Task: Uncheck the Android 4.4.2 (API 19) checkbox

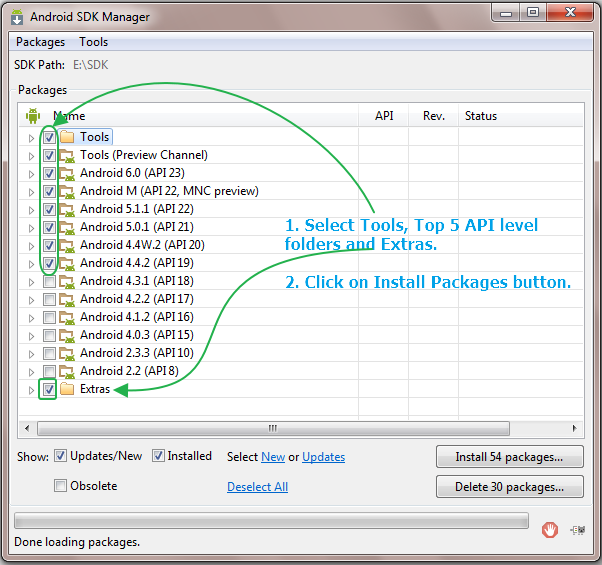Action: [49, 263]
